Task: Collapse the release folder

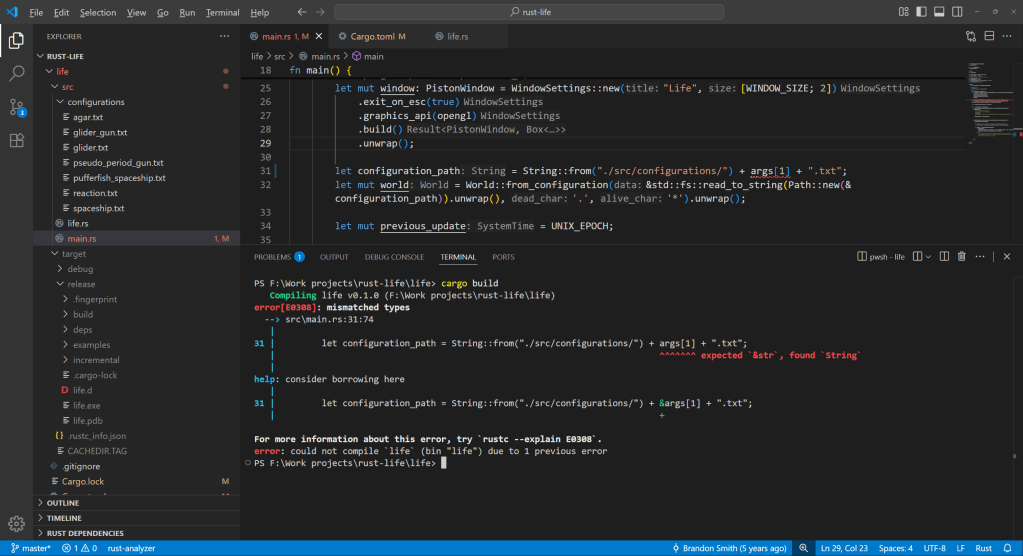Action: [137, 284]
